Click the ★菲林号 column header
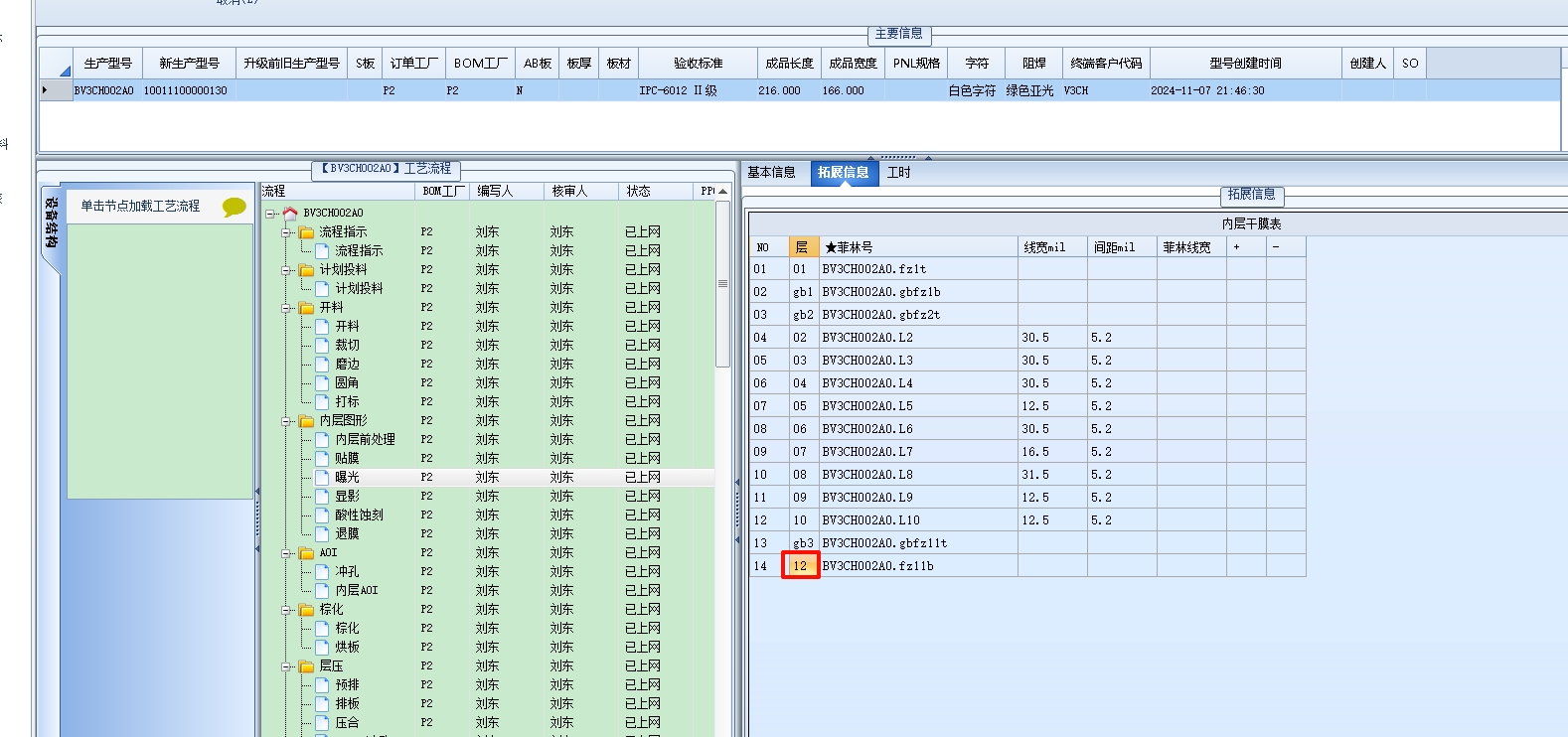This screenshot has height=737, width=1568. 918,246
